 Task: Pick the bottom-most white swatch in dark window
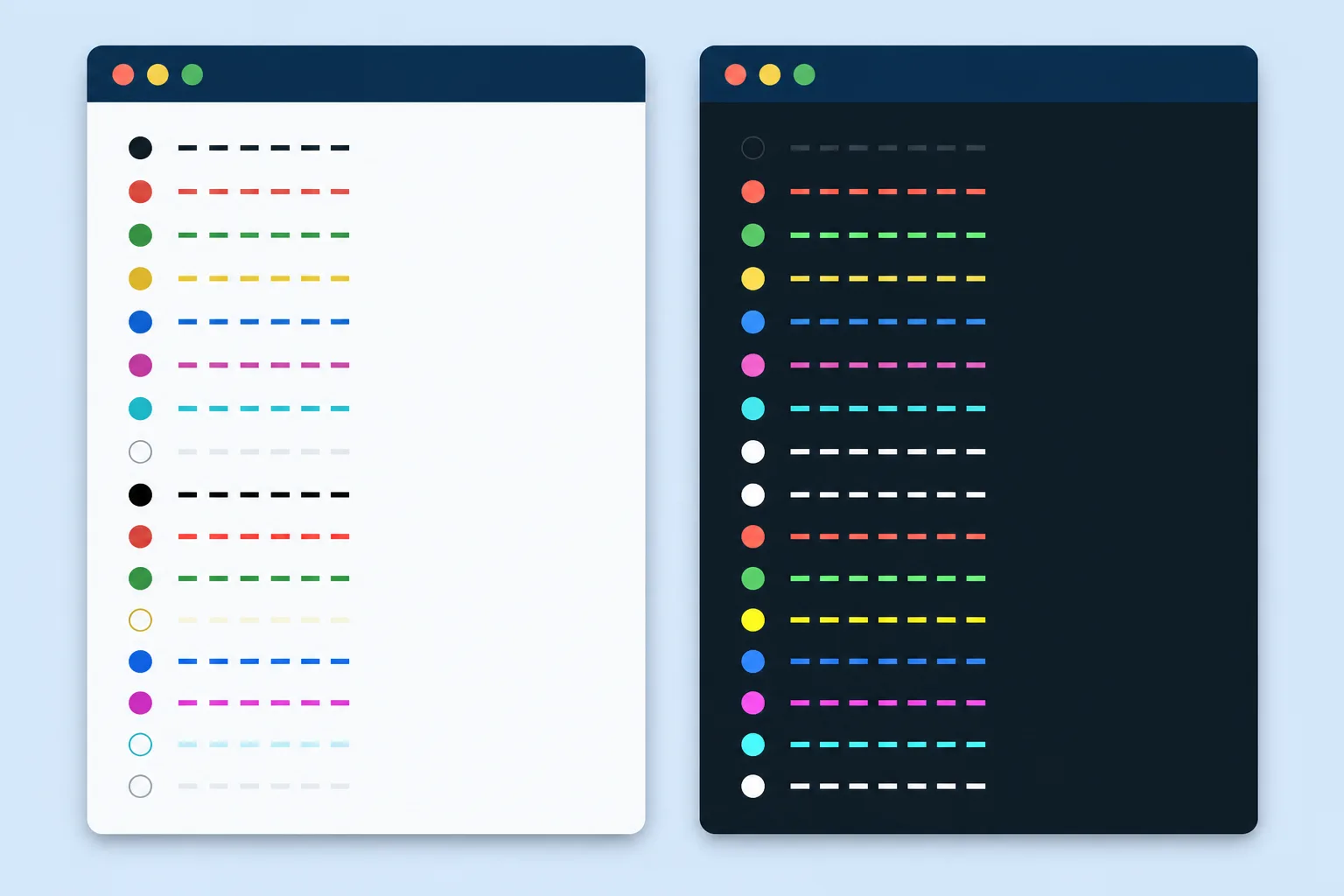click(x=752, y=787)
